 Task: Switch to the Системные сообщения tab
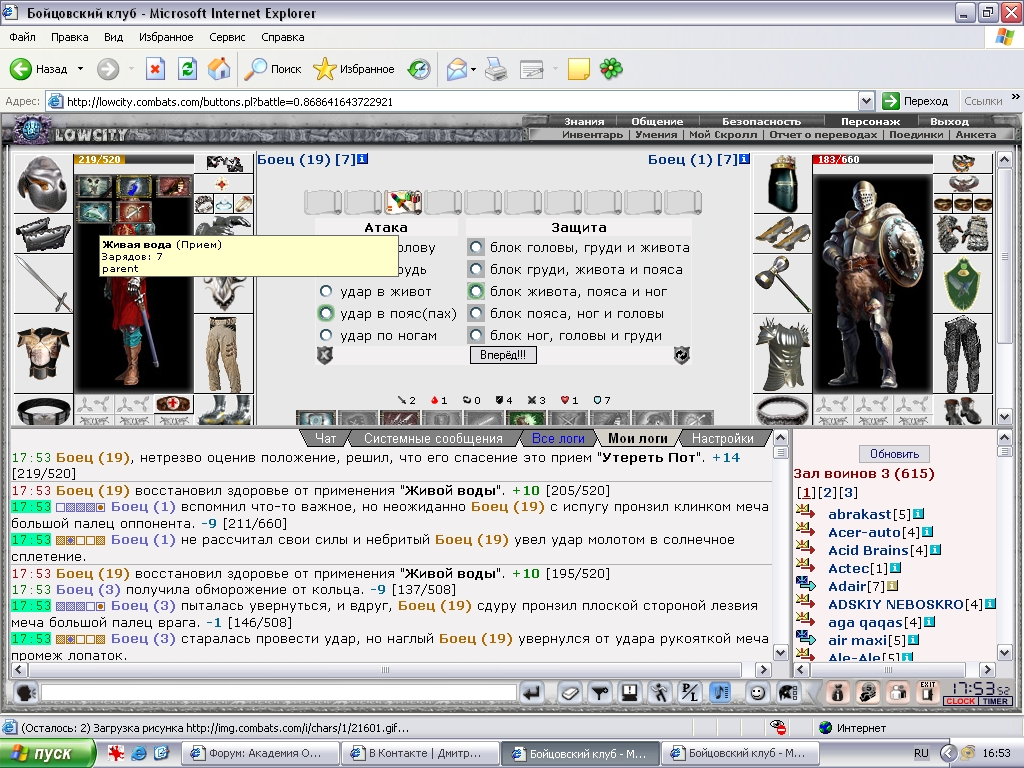click(433, 438)
